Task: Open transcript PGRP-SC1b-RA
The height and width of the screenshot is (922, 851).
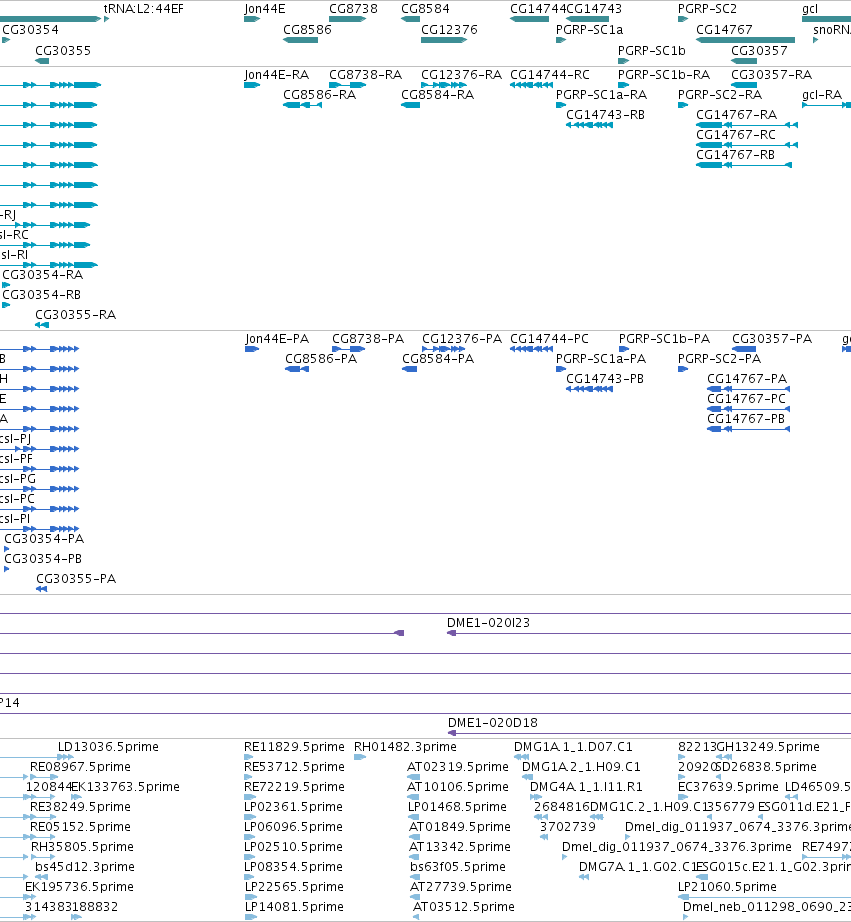Action: 664,75
